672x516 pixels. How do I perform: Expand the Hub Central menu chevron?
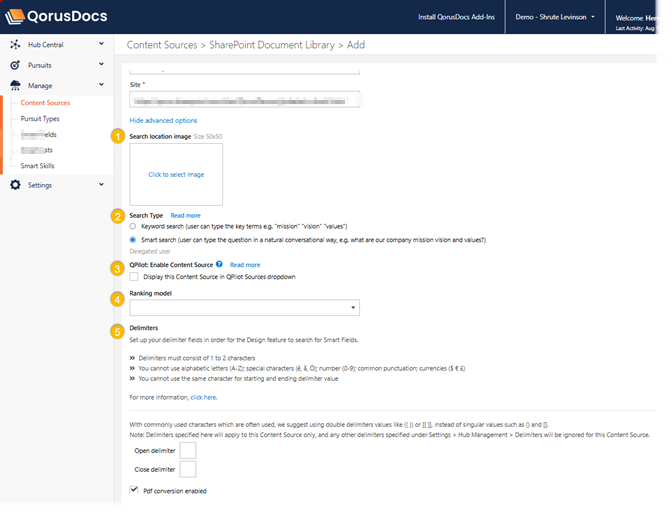101,46
